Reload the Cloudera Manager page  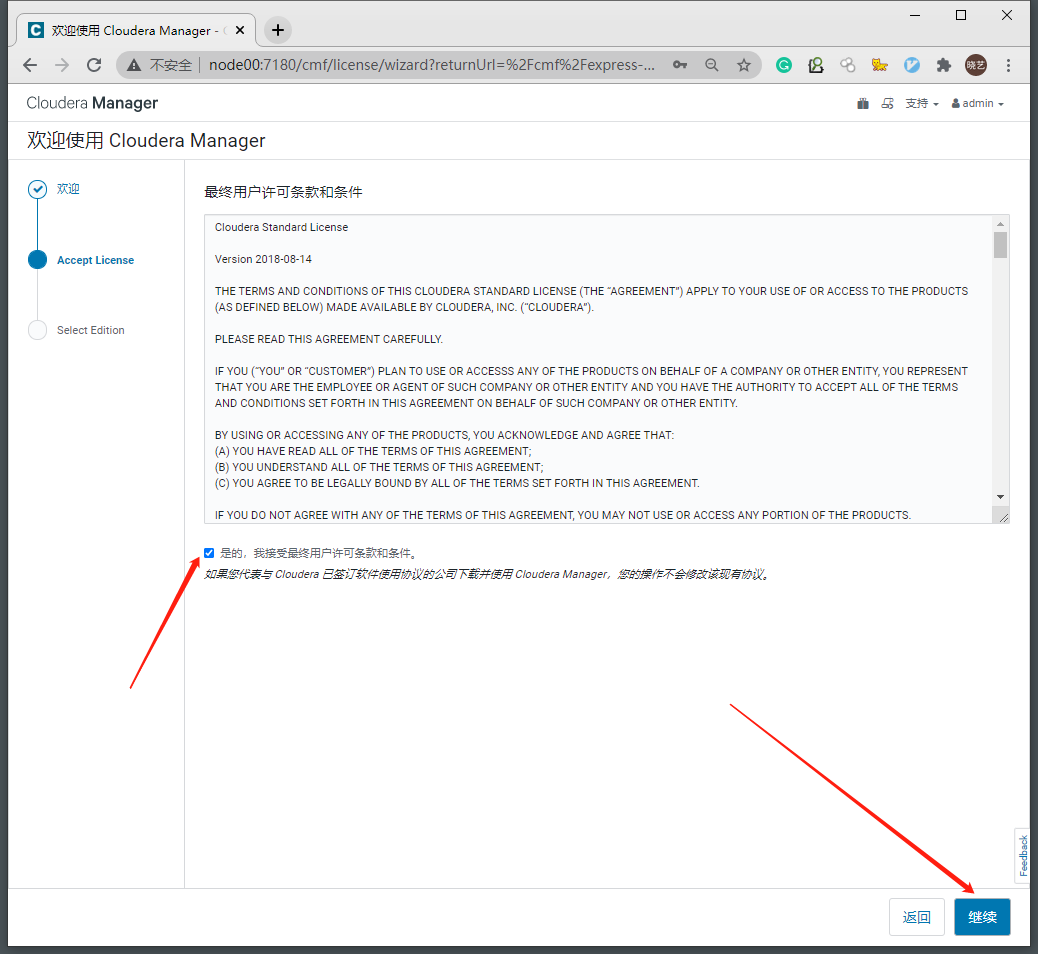pyautogui.click(x=94, y=65)
